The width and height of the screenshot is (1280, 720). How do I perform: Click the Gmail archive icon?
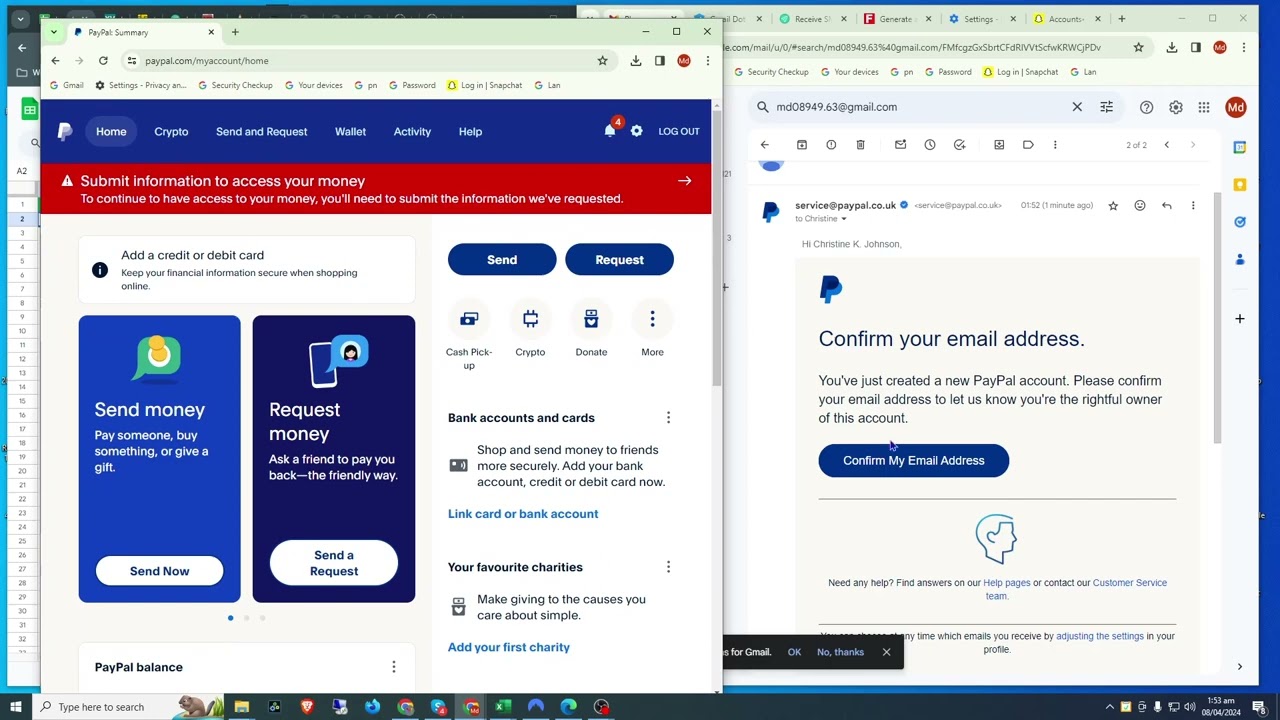[802, 145]
